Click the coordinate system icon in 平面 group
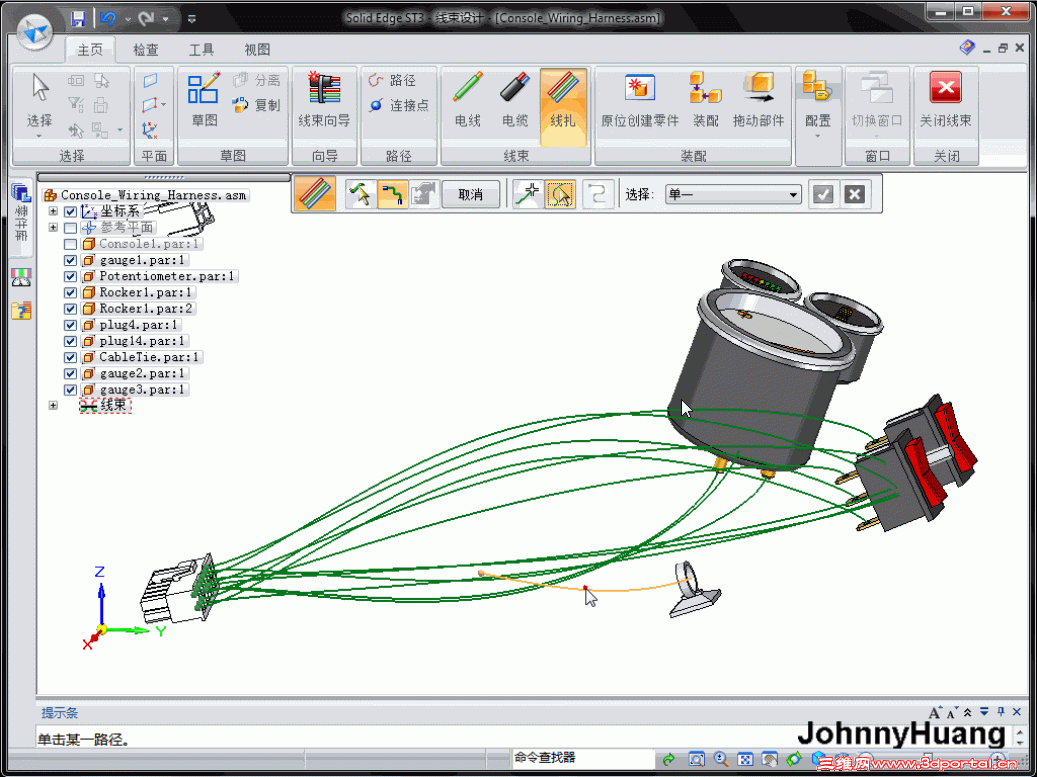The height and width of the screenshot is (777, 1037). coord(150,130)
